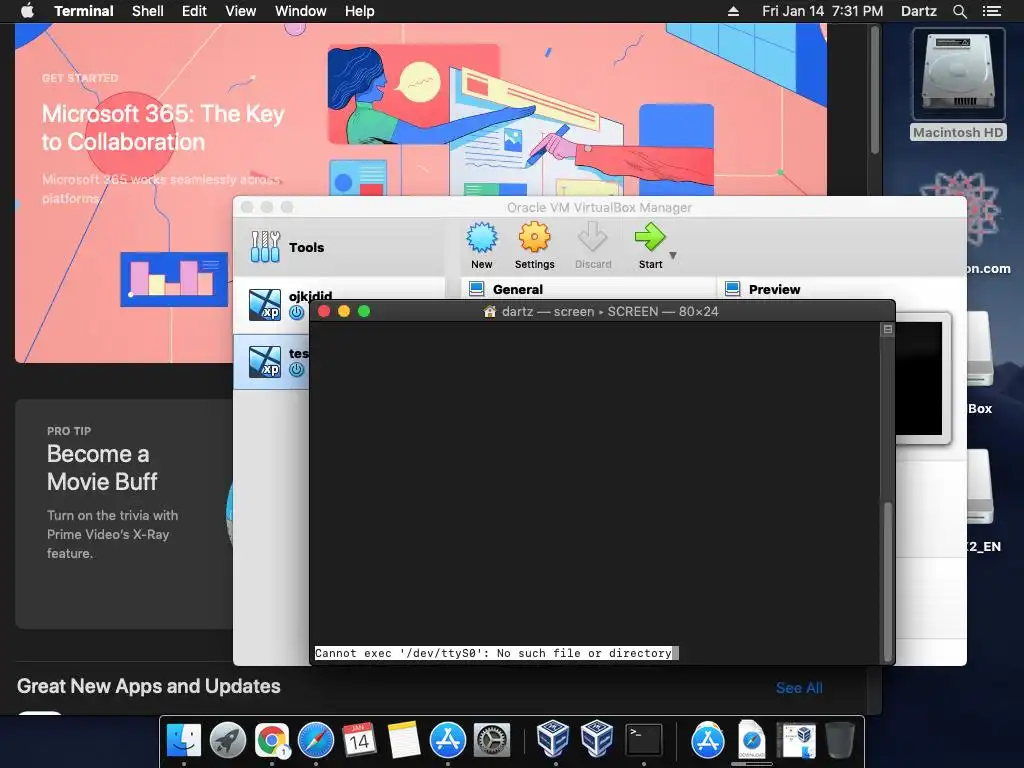Open Safari compass in the Dock
The height and width of the screenshot is (768, 1024).
pos(316,741)
